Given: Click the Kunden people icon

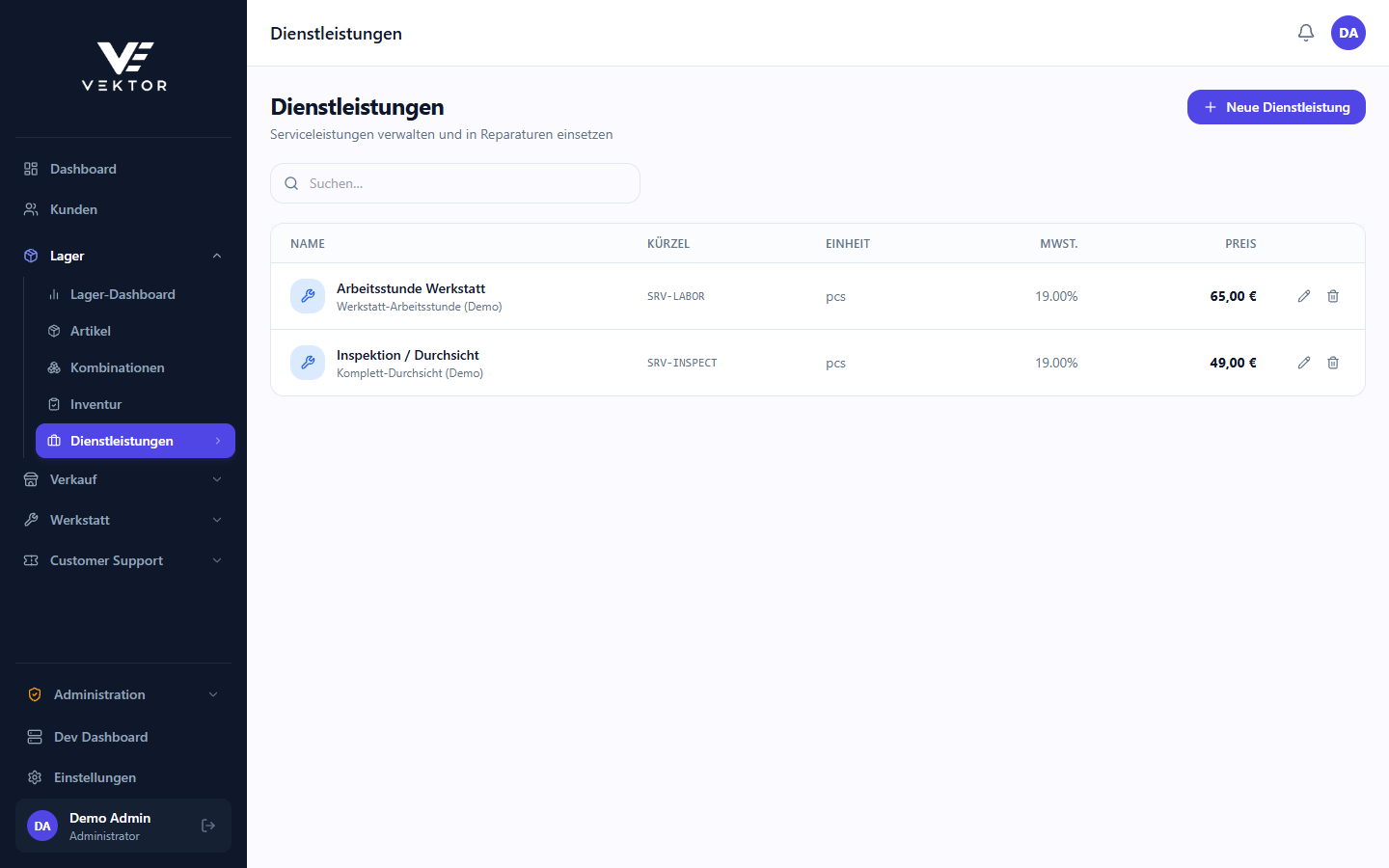Looking at the screenshot, I should 31,209.
